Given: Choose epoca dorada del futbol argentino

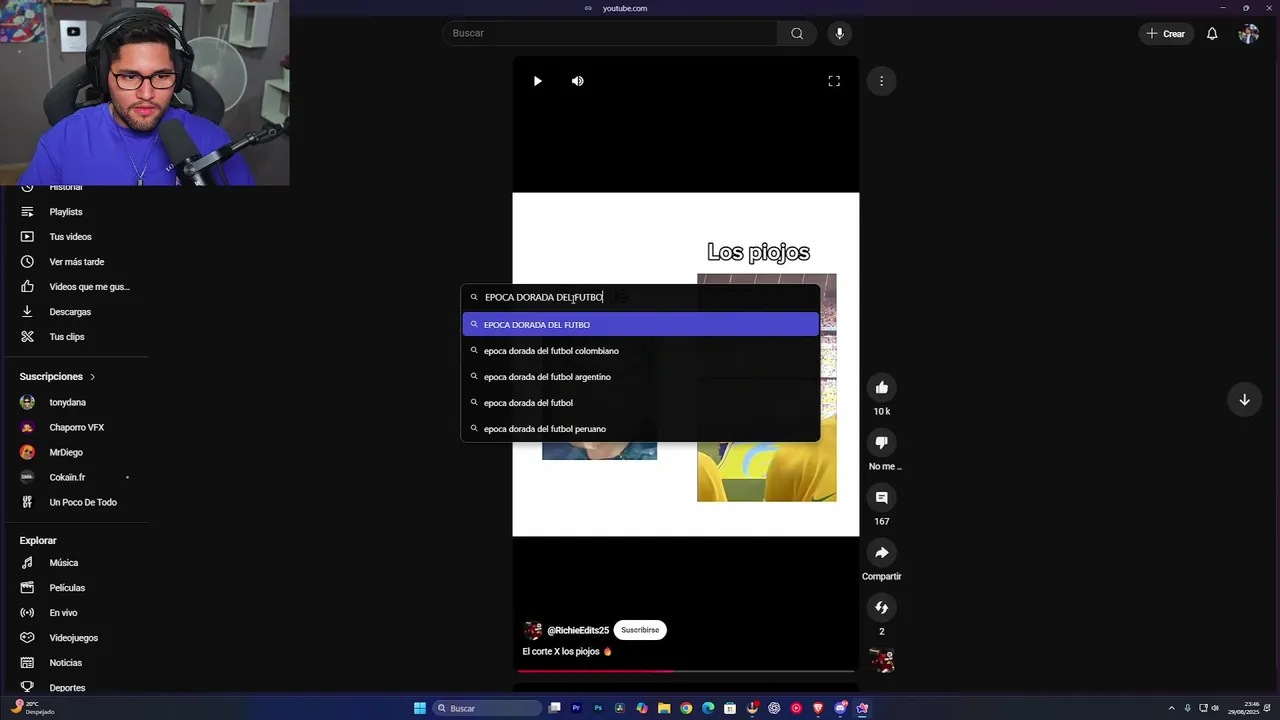Looking at the screenshot, I should coord(640,377).
